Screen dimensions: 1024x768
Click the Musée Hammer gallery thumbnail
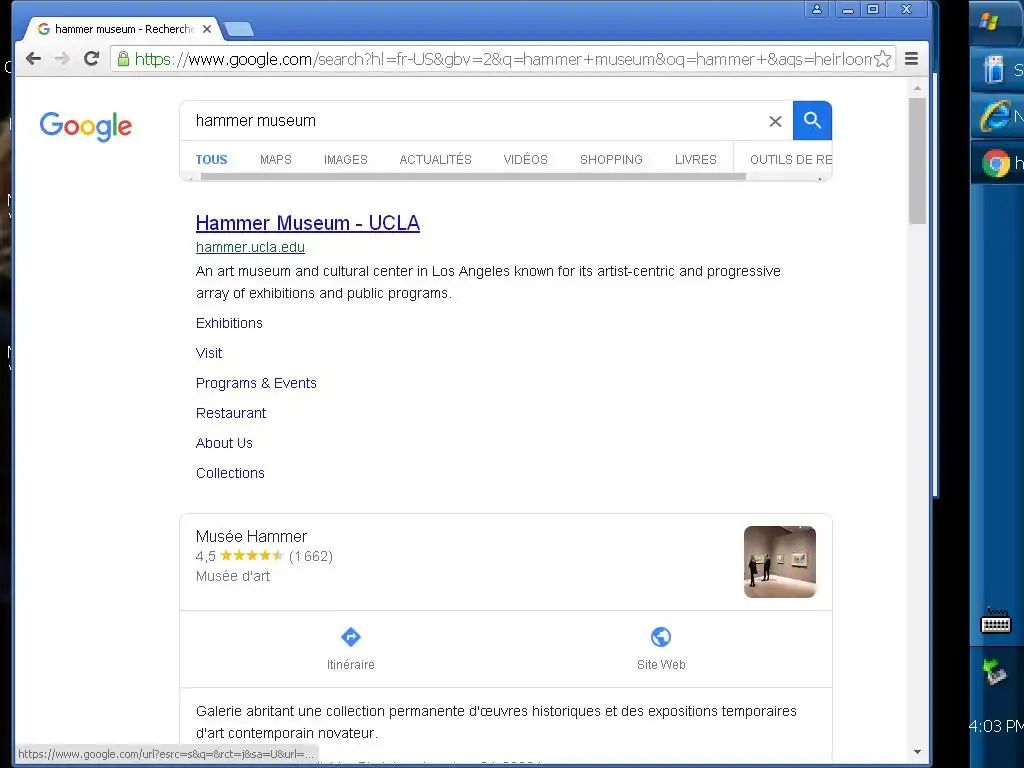[780, 562]
